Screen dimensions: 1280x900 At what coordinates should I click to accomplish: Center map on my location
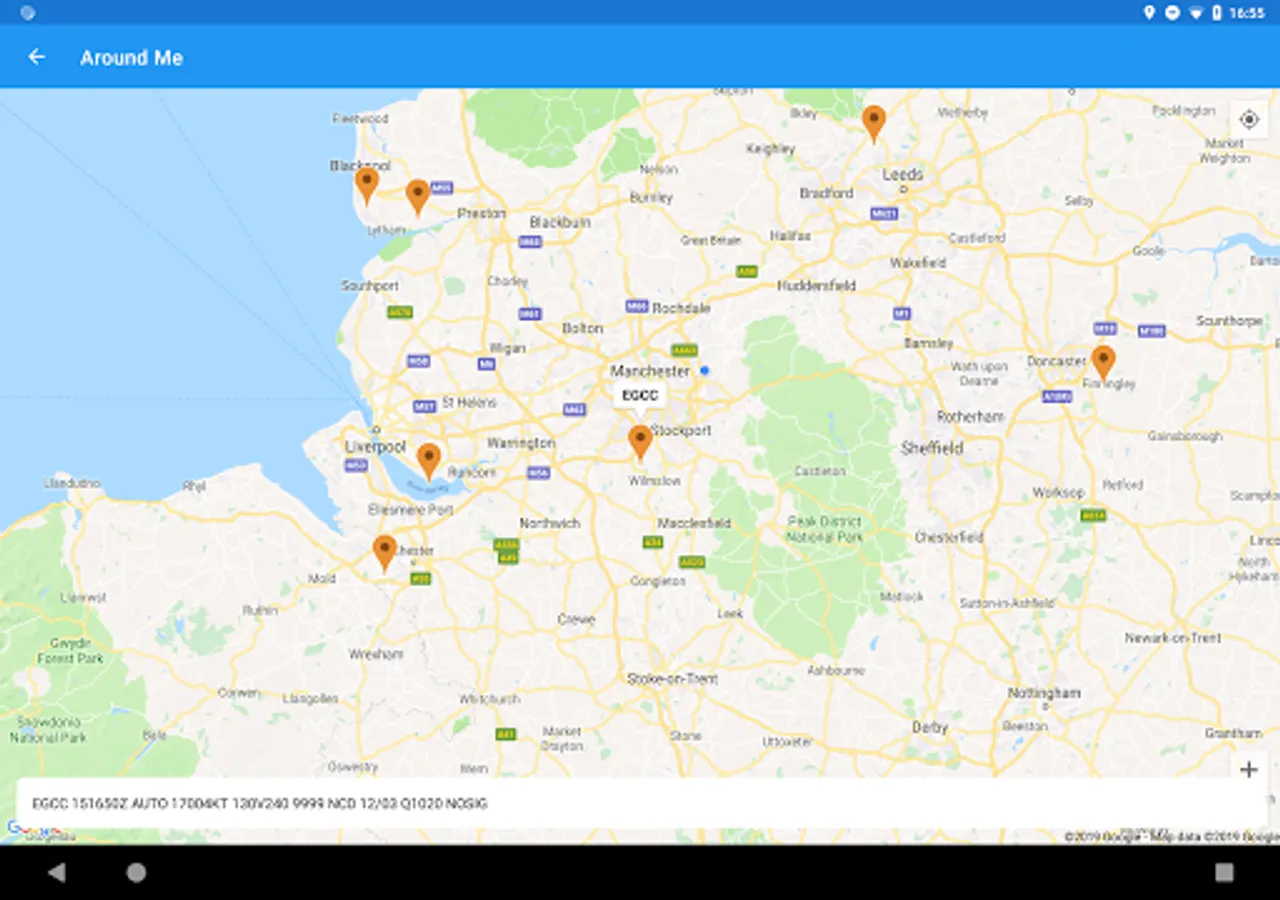point(1249,120)
